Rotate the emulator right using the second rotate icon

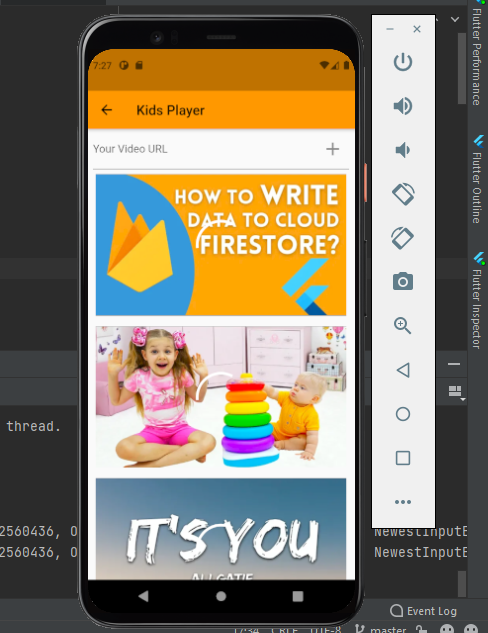click(x=402, y=238)
